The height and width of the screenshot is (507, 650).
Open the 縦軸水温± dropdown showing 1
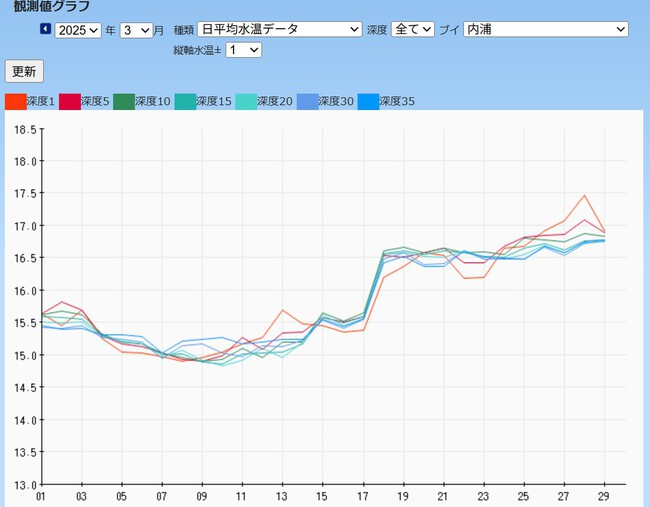[x=243, y=50]
